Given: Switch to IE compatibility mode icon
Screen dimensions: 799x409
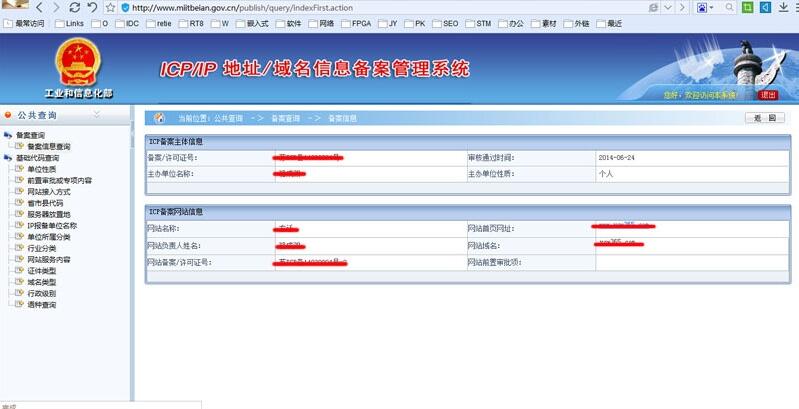Looking at the screenshot, I should (x=653, y=8).
